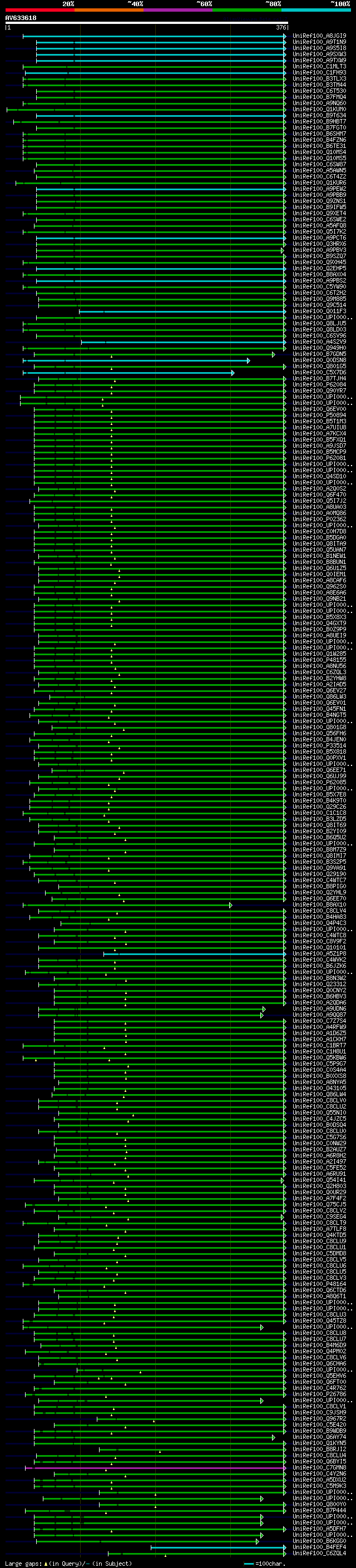Click hit label UniRef100_Q10101
Screen dimensions: 356x1568
tap(319, 947)
